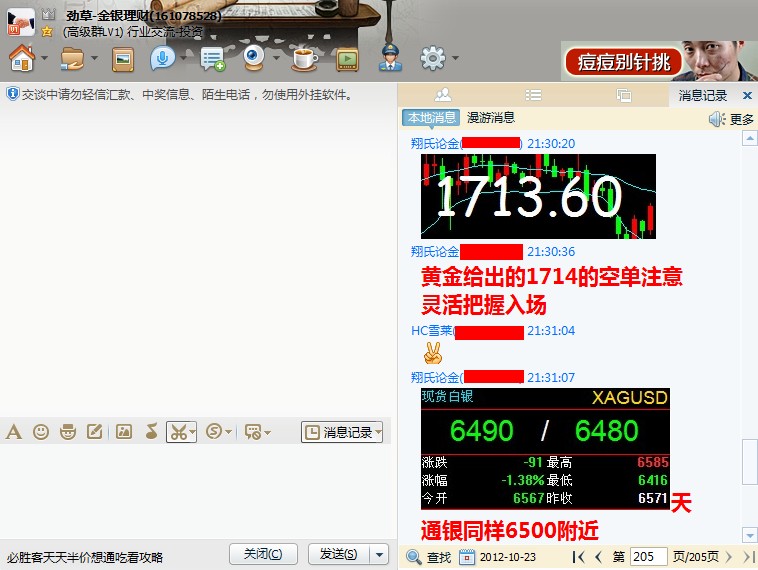Open the 消息记录 dropdown above input box
The image size is (758, 570).
pos(342,432)
